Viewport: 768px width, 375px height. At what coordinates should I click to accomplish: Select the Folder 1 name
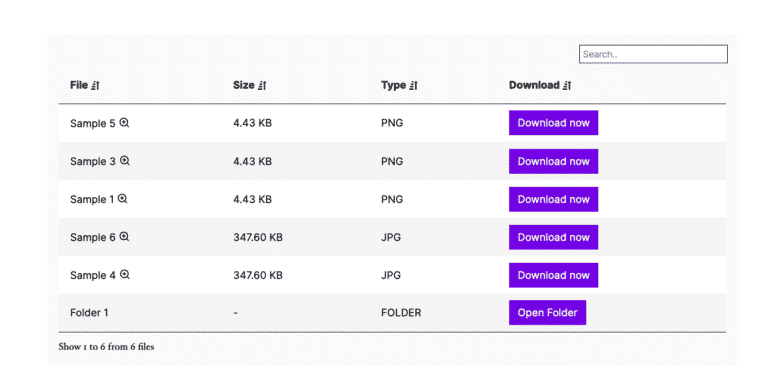pyautogui.click(x=89, y=312)
